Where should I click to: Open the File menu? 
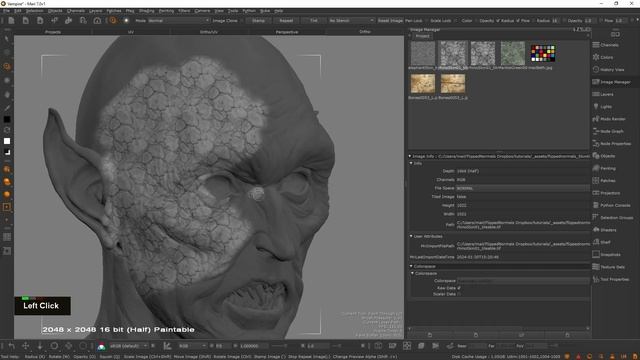6,11
